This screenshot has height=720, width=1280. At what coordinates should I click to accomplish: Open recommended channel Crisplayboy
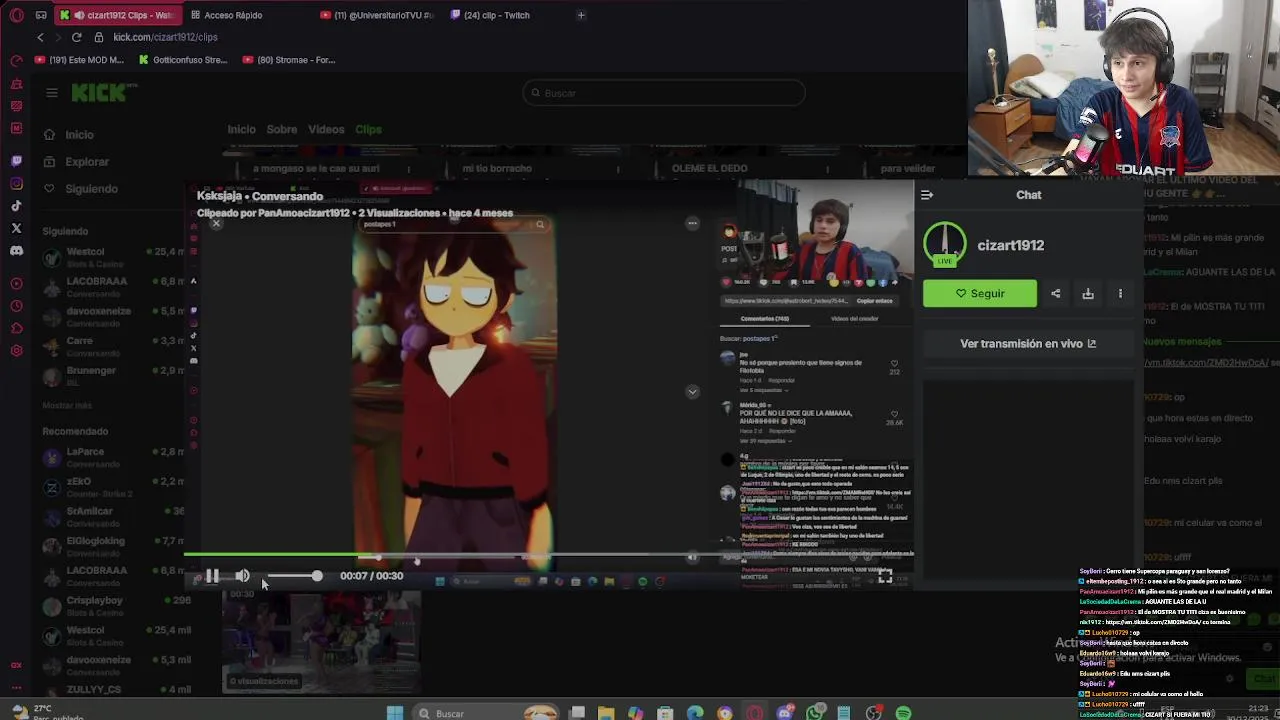[115, 606]
